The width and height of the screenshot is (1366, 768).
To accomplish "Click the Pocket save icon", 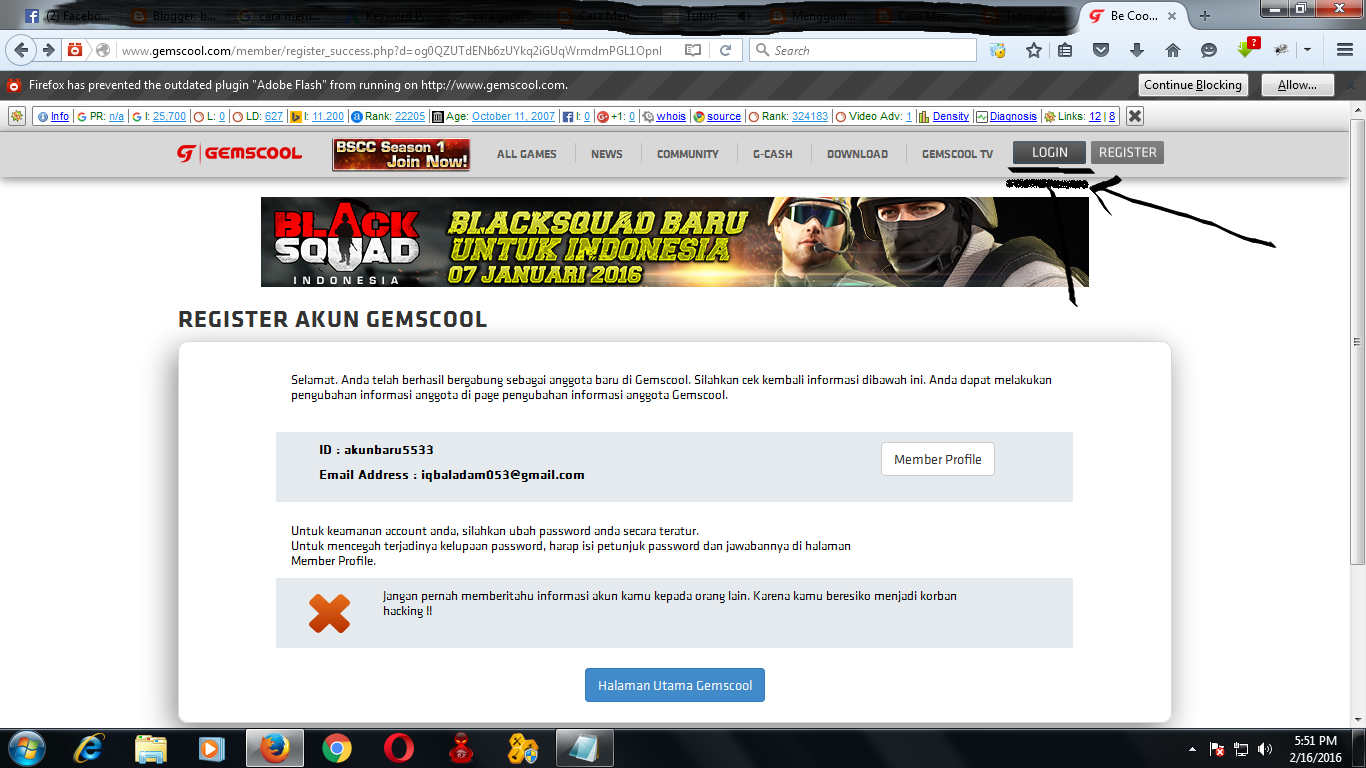I will (x=1101, y=50).
